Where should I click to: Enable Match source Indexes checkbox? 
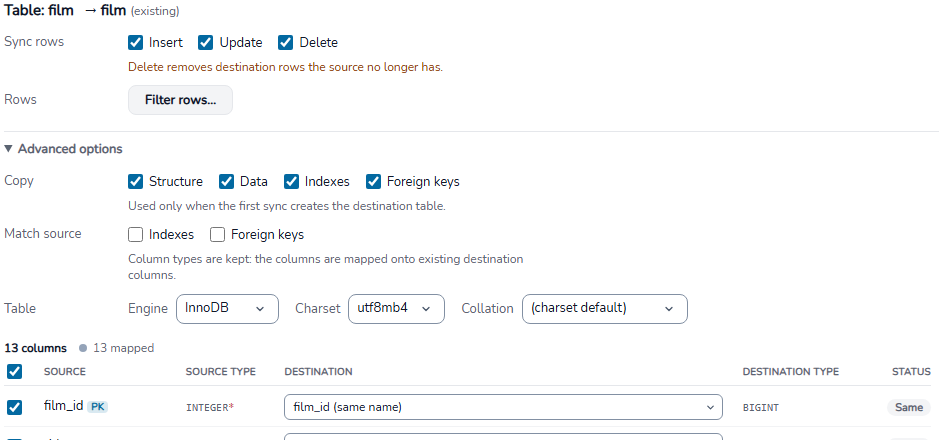click(135, 234)
